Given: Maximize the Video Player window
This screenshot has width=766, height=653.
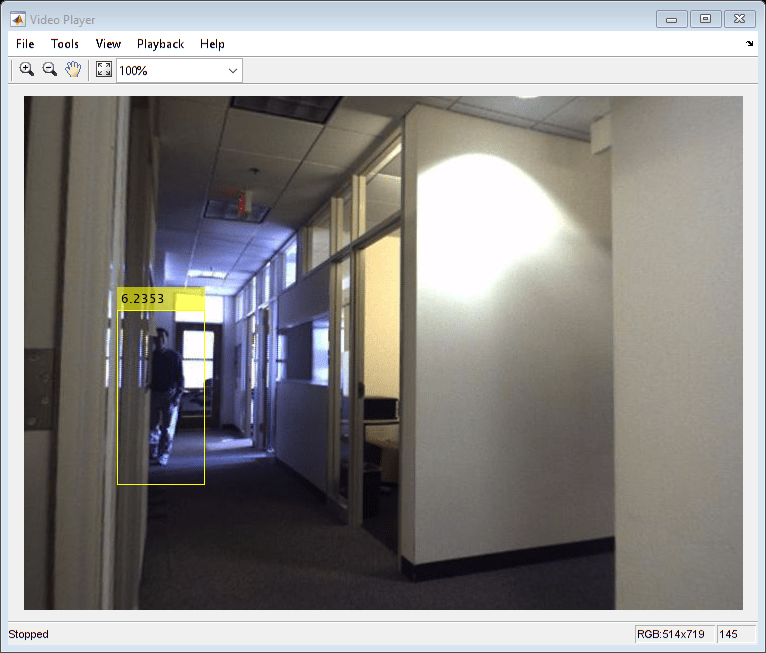Looking at the screenshot, I should (705, 19).
